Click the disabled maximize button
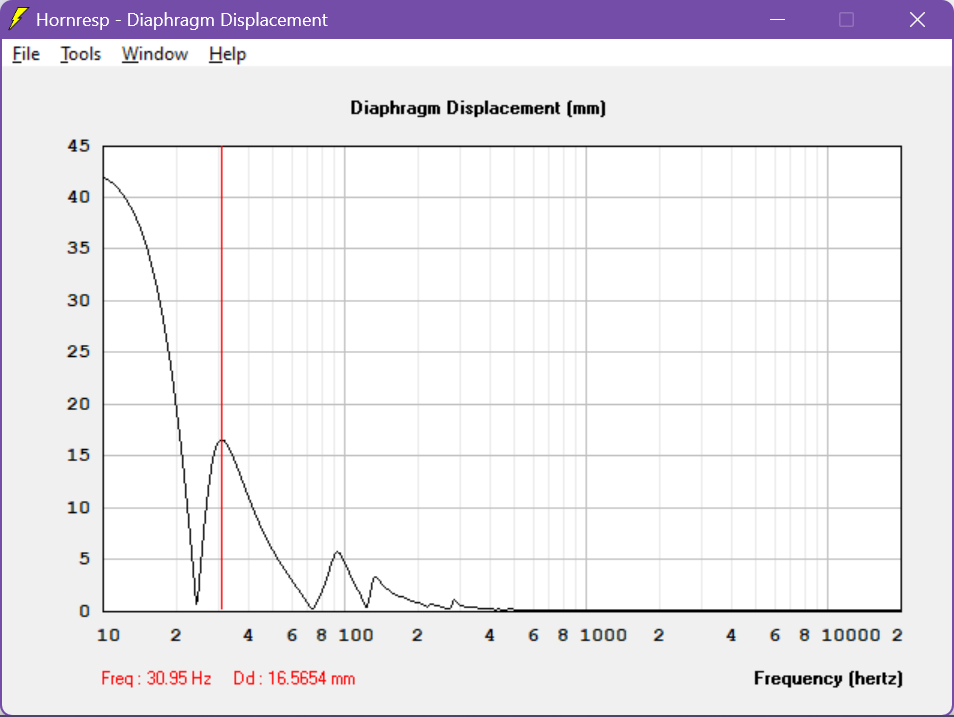Screen dimensions: 954x717 846,19
